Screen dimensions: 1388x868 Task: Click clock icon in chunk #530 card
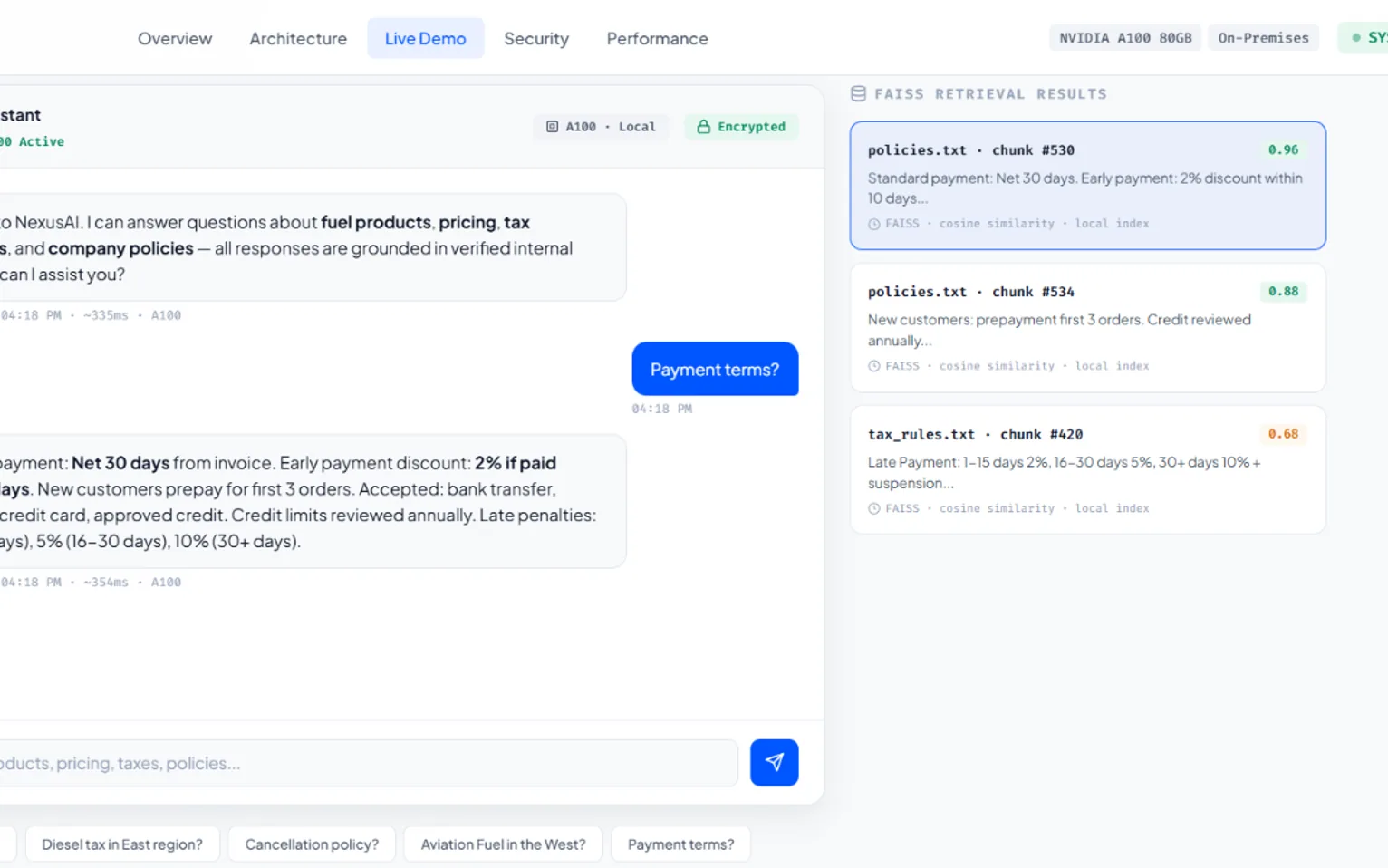pyautogui.click(x=874, y=224)
